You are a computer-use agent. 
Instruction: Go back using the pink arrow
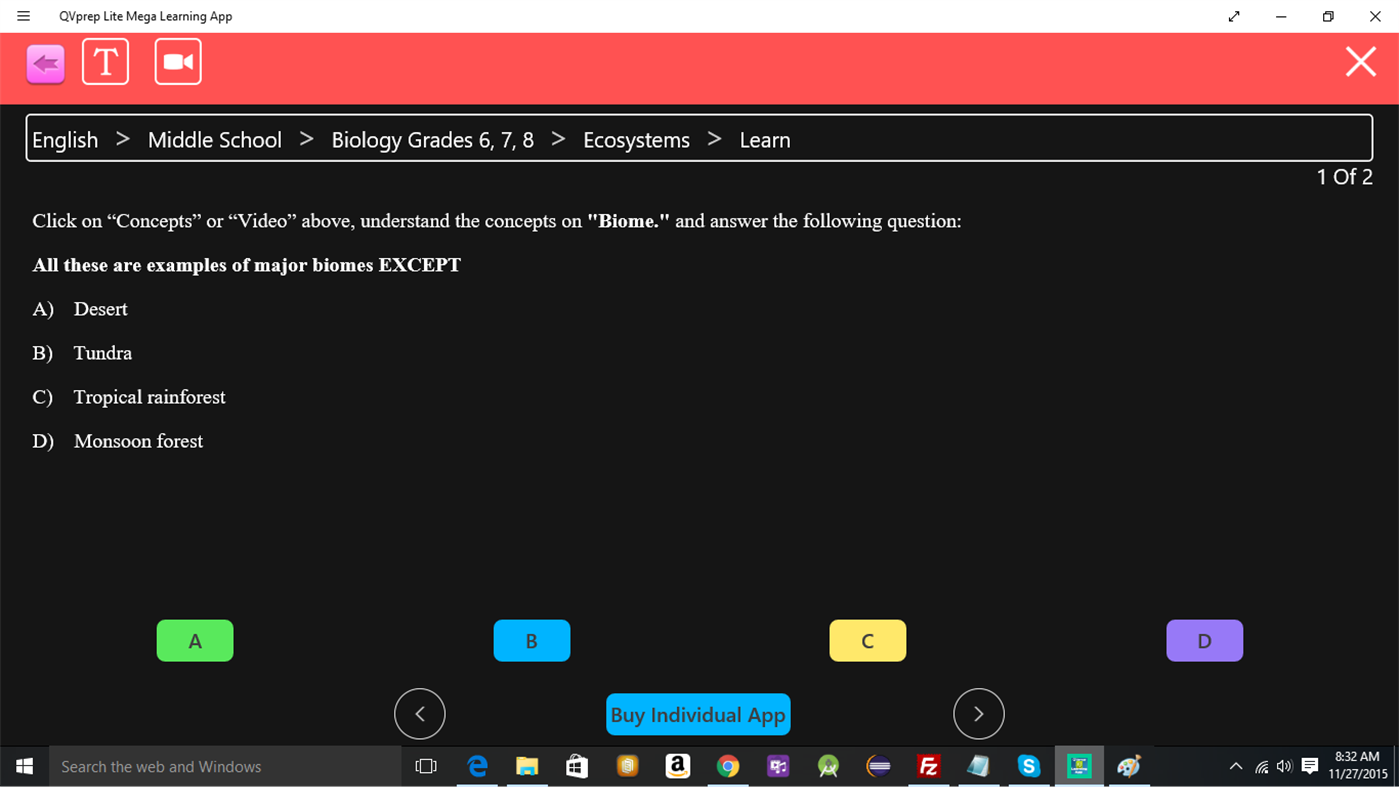pyautogui.click(x=45, y=62)
